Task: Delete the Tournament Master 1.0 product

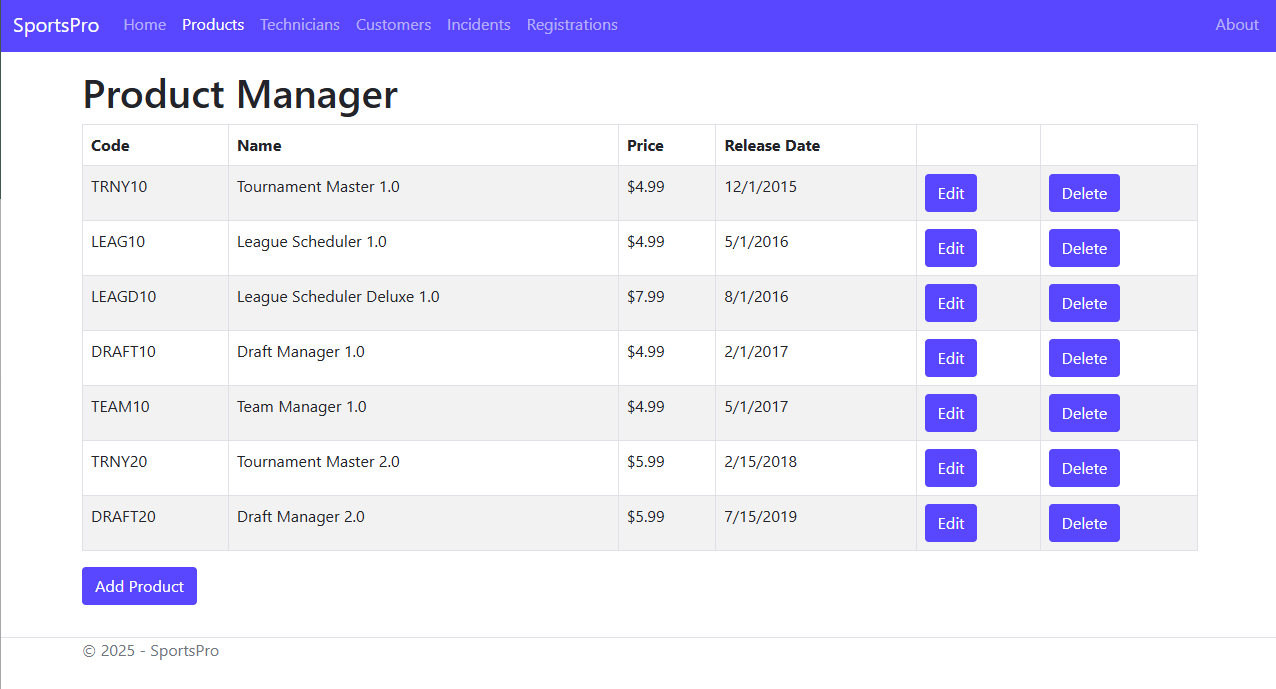Action: 1084,193
